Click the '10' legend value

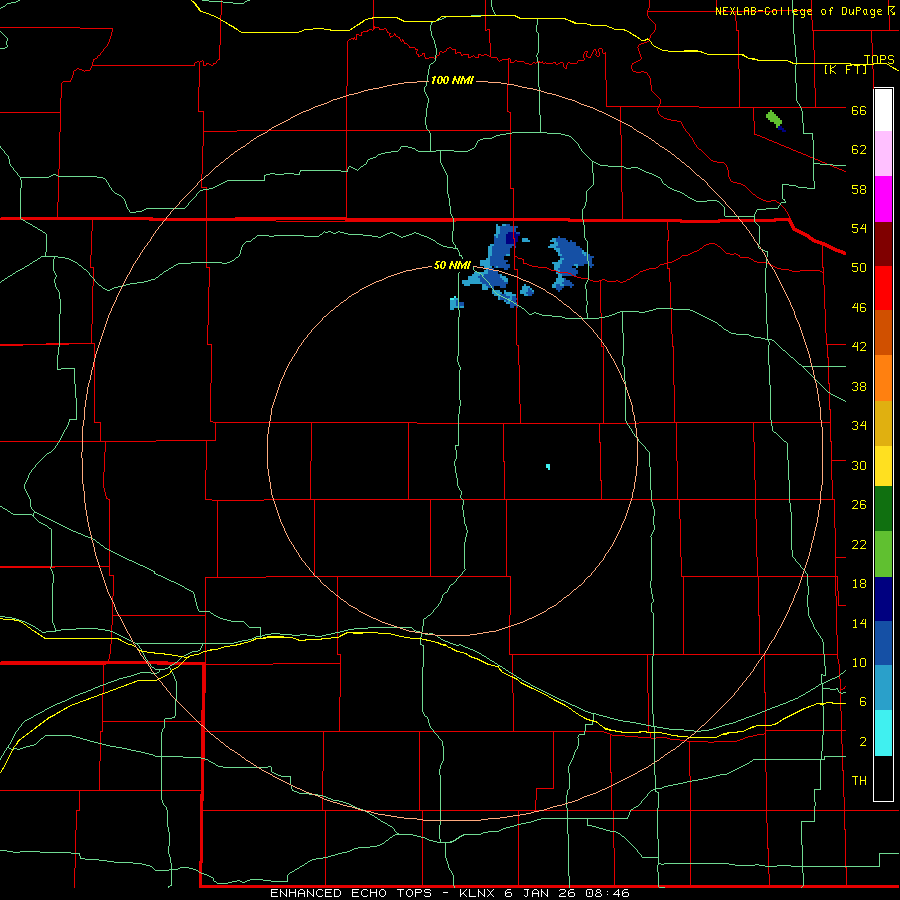tap(859, 663)
